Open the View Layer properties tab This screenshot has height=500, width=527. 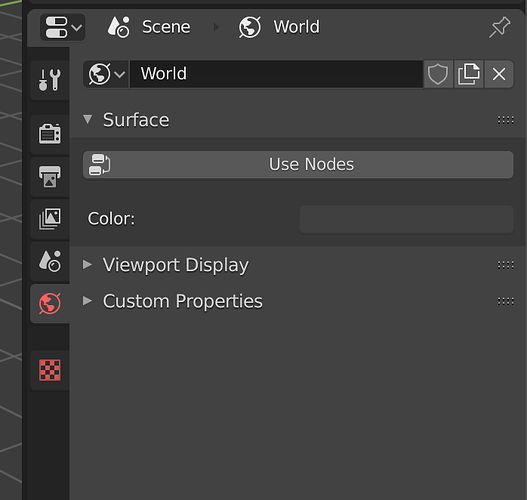tap(50, 219)
